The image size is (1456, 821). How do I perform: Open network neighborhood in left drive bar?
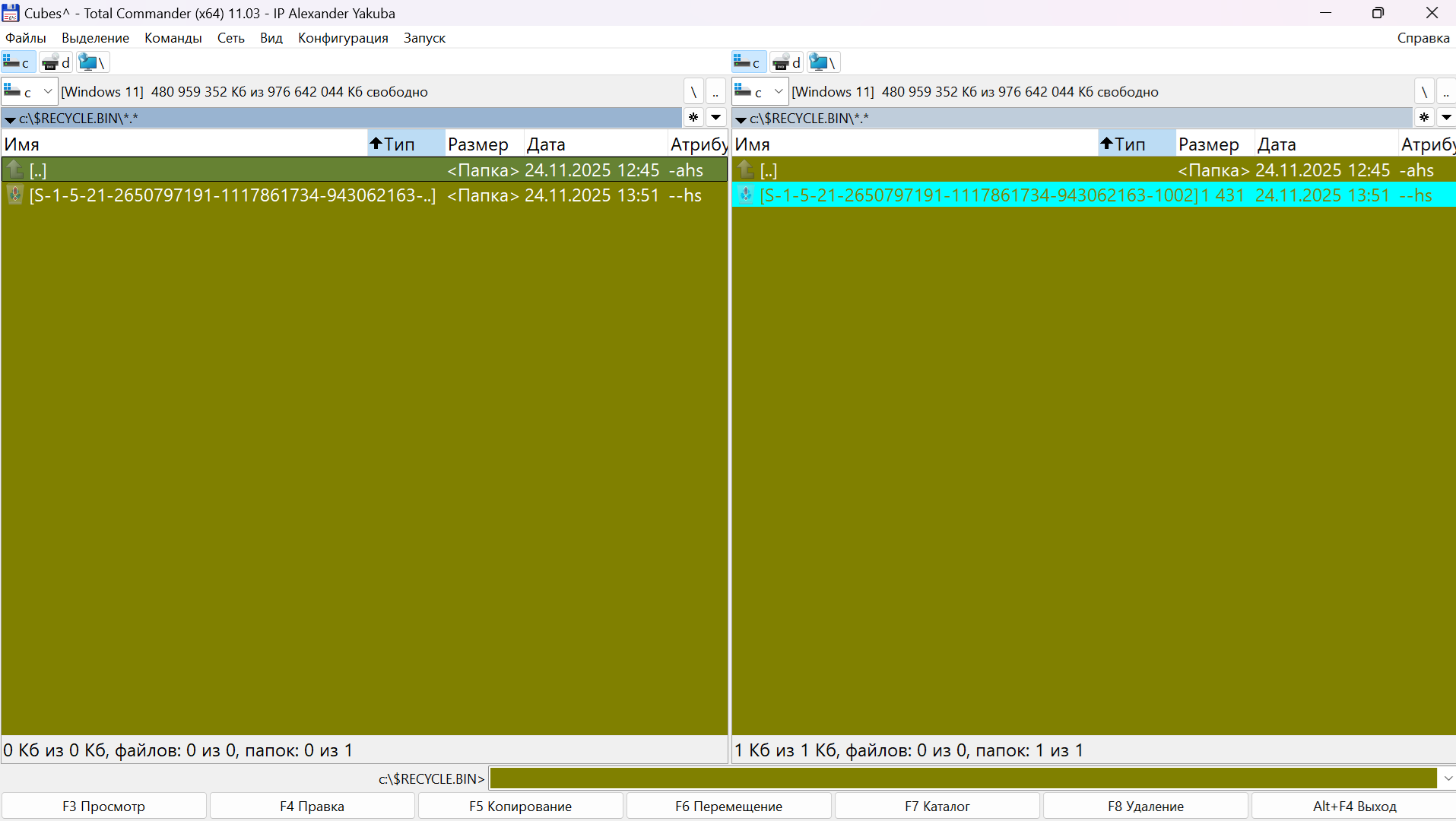pyautogui.click(x=92, y=62)
